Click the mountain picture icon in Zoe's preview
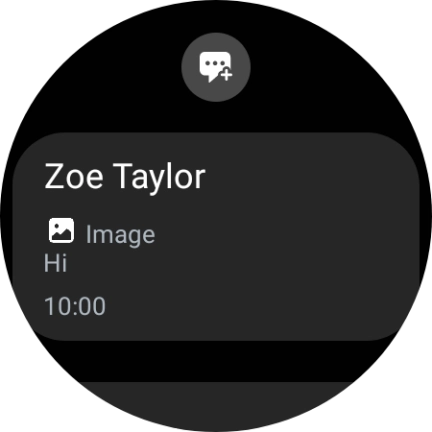432x432 pixels. coord(61,230)
